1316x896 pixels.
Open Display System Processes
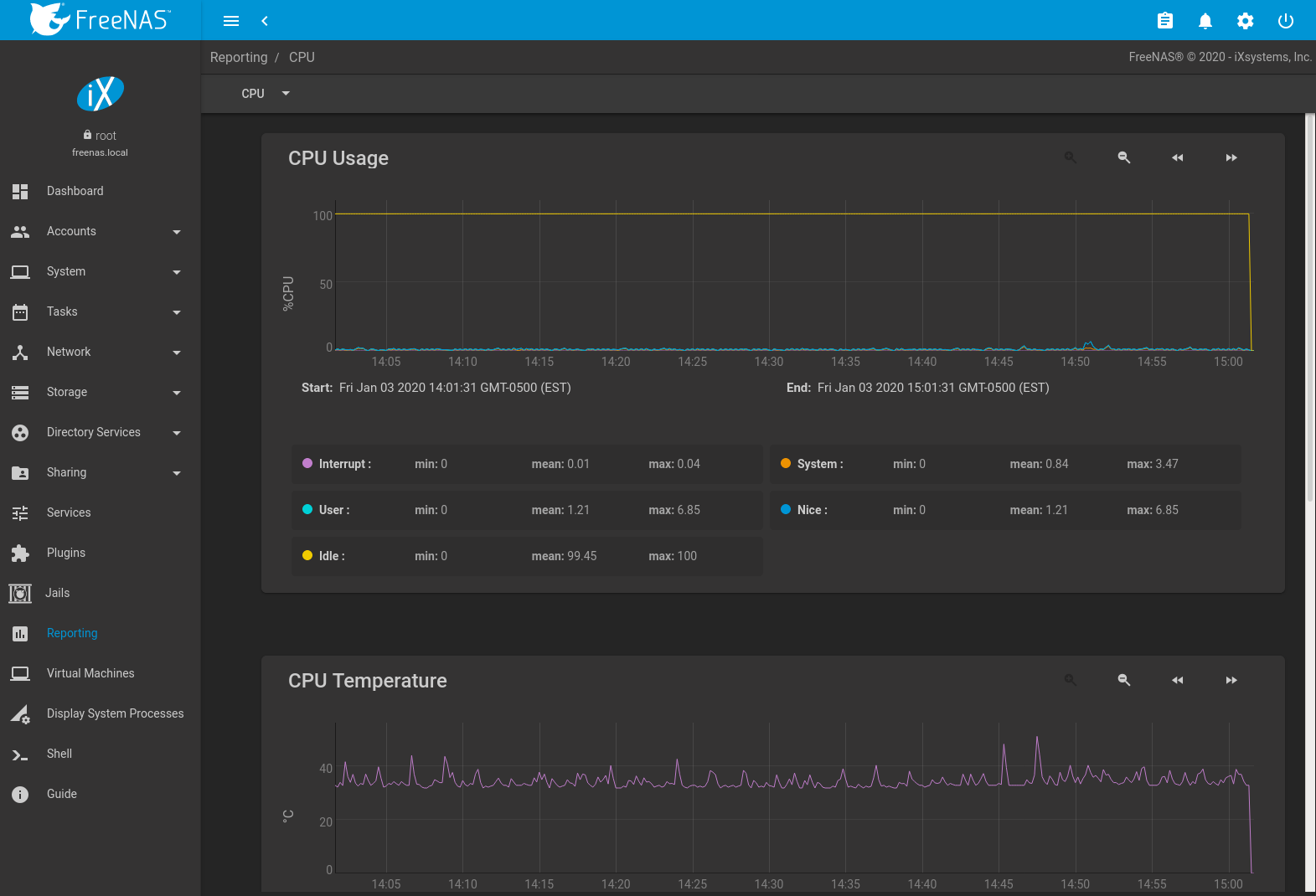115,713
